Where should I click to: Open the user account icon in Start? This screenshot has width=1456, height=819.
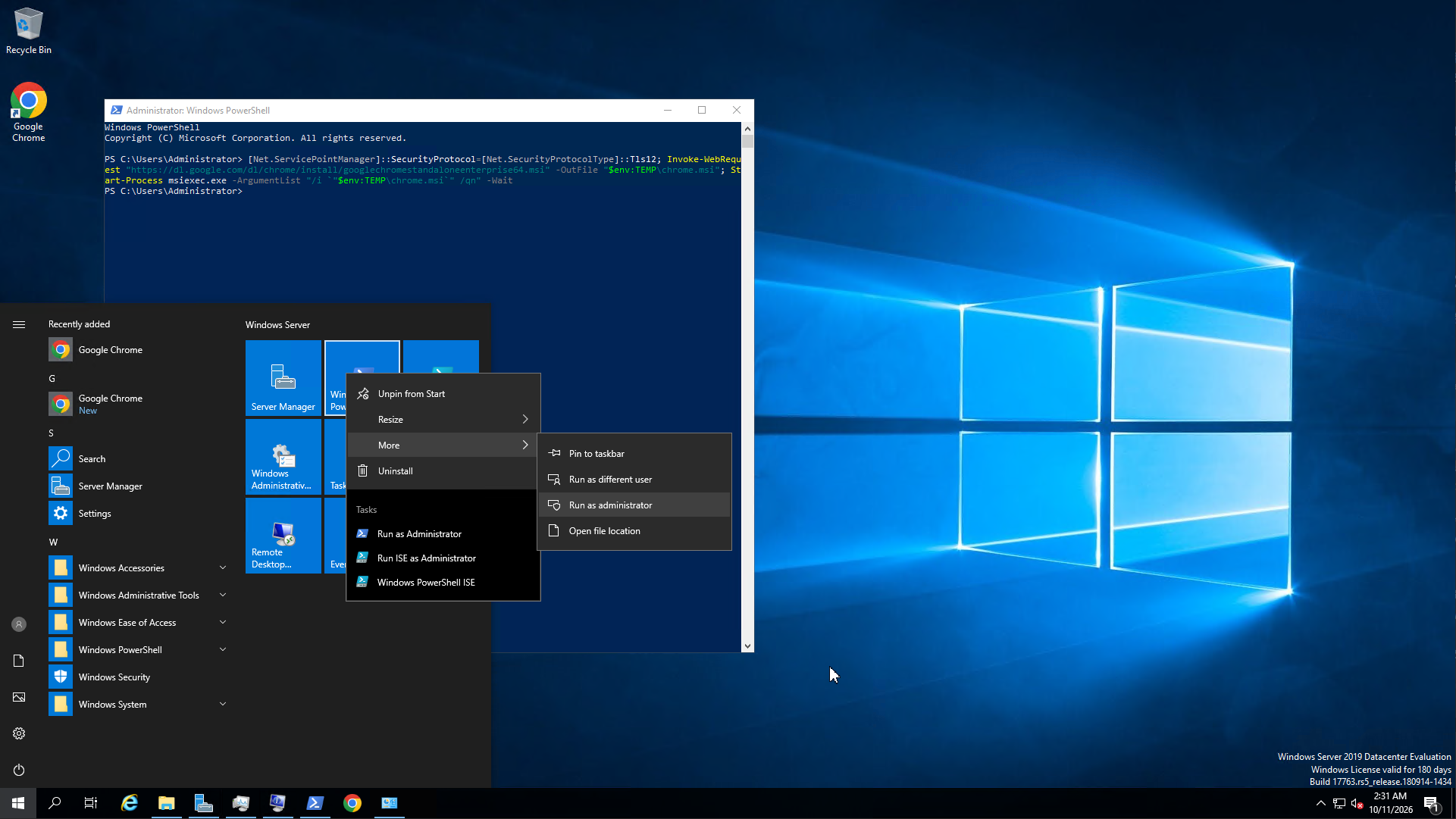pyautogui.click(x=19, y=624)
